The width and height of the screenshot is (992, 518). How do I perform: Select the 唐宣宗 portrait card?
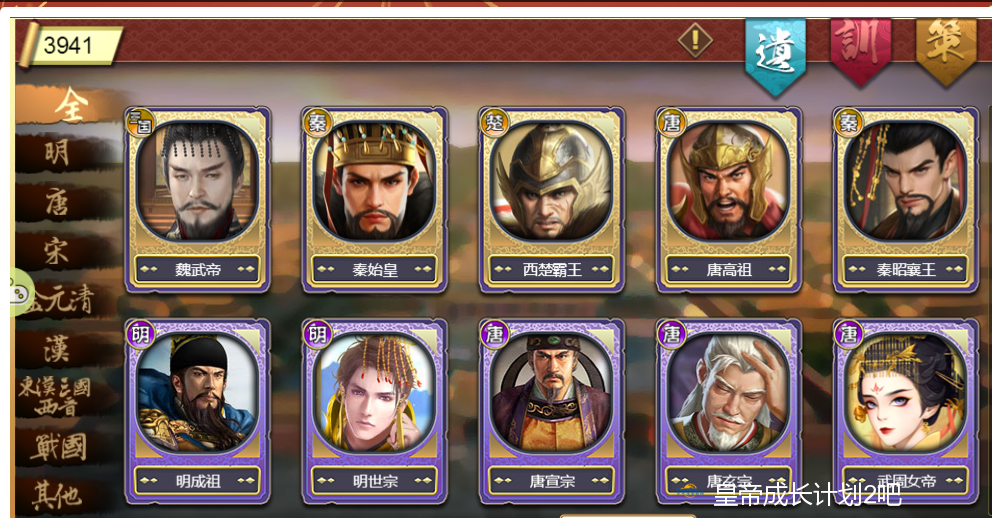pos(552,412)
